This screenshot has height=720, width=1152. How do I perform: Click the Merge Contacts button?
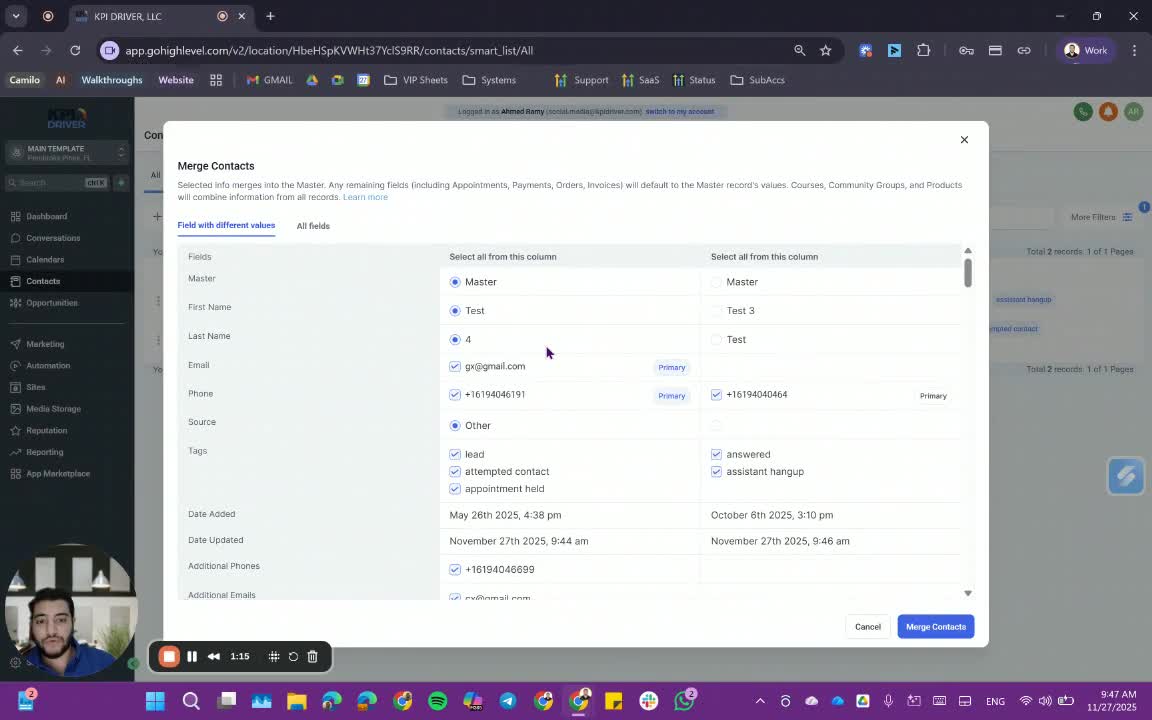click(935, 627)
